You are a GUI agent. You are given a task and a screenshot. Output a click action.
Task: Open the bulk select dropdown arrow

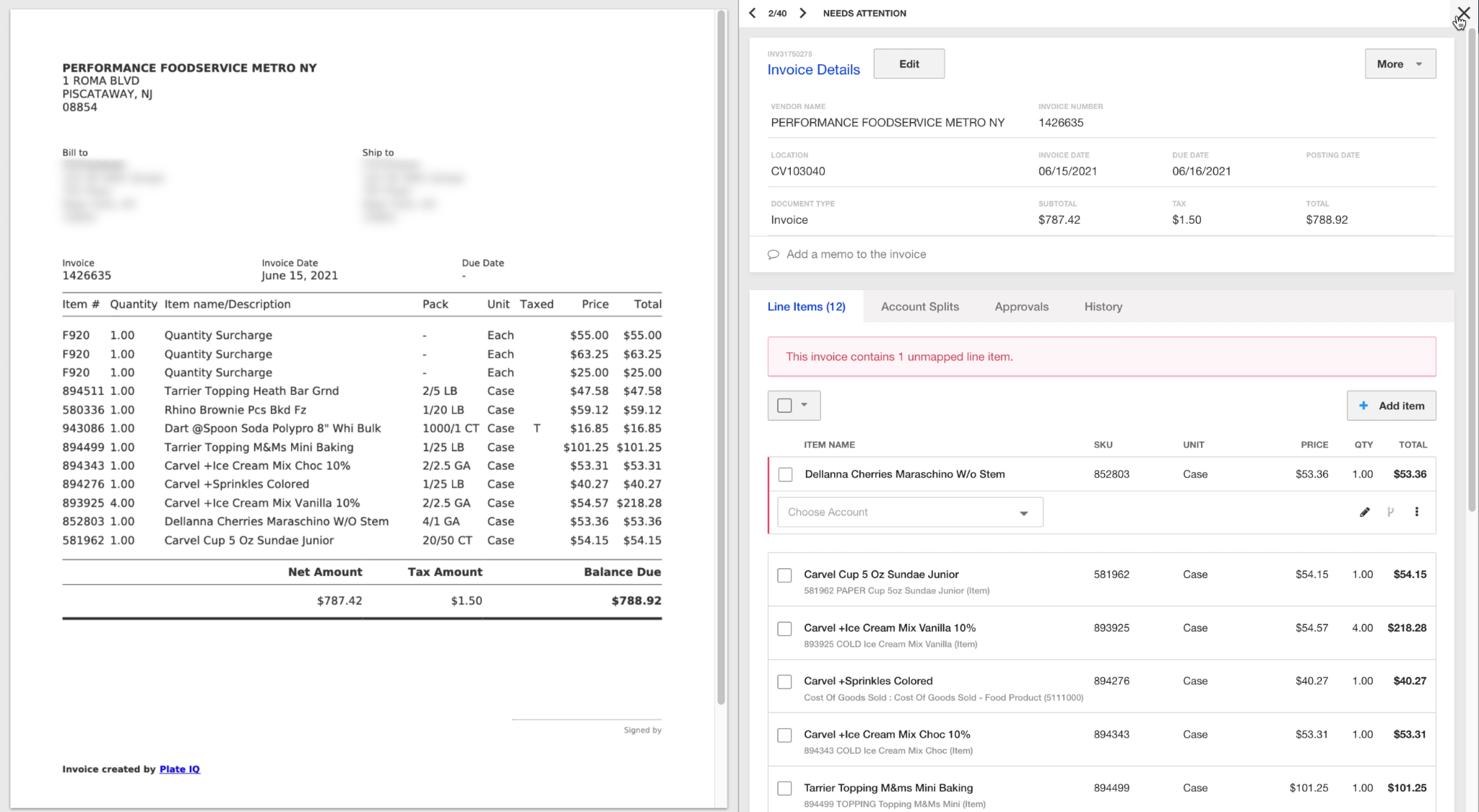click(x=804, y=405)
